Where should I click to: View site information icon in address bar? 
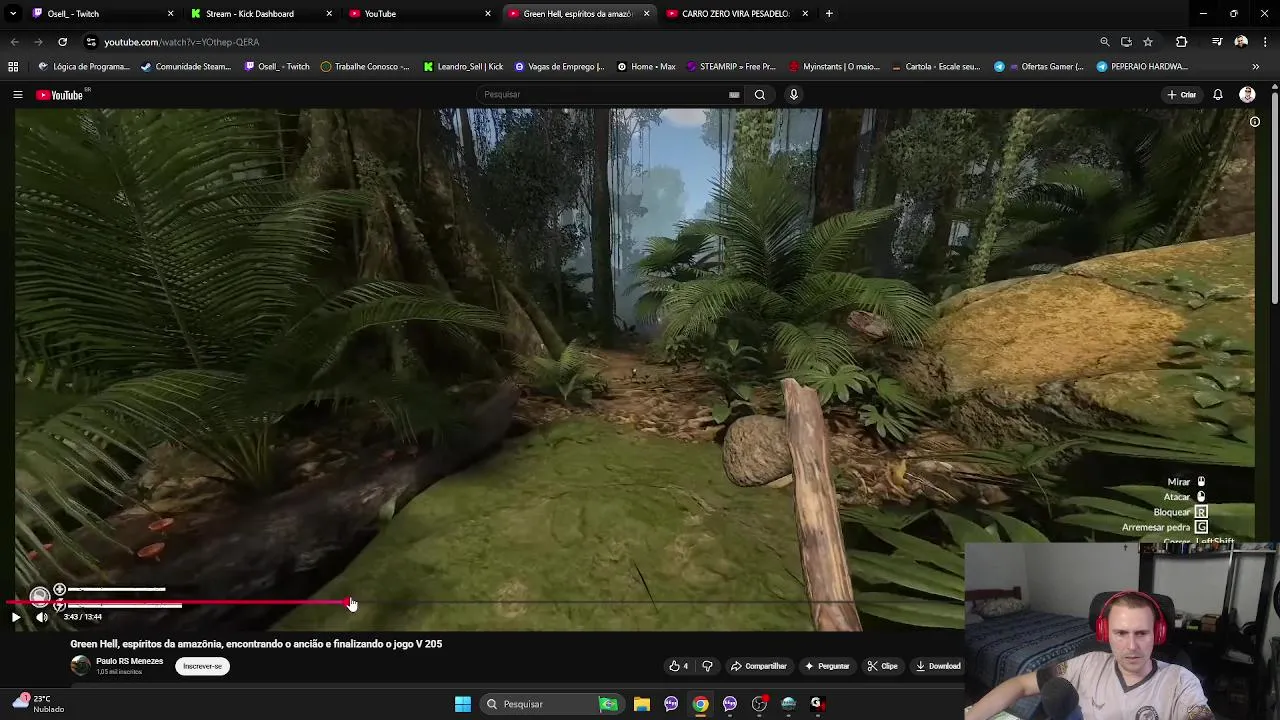91,42
